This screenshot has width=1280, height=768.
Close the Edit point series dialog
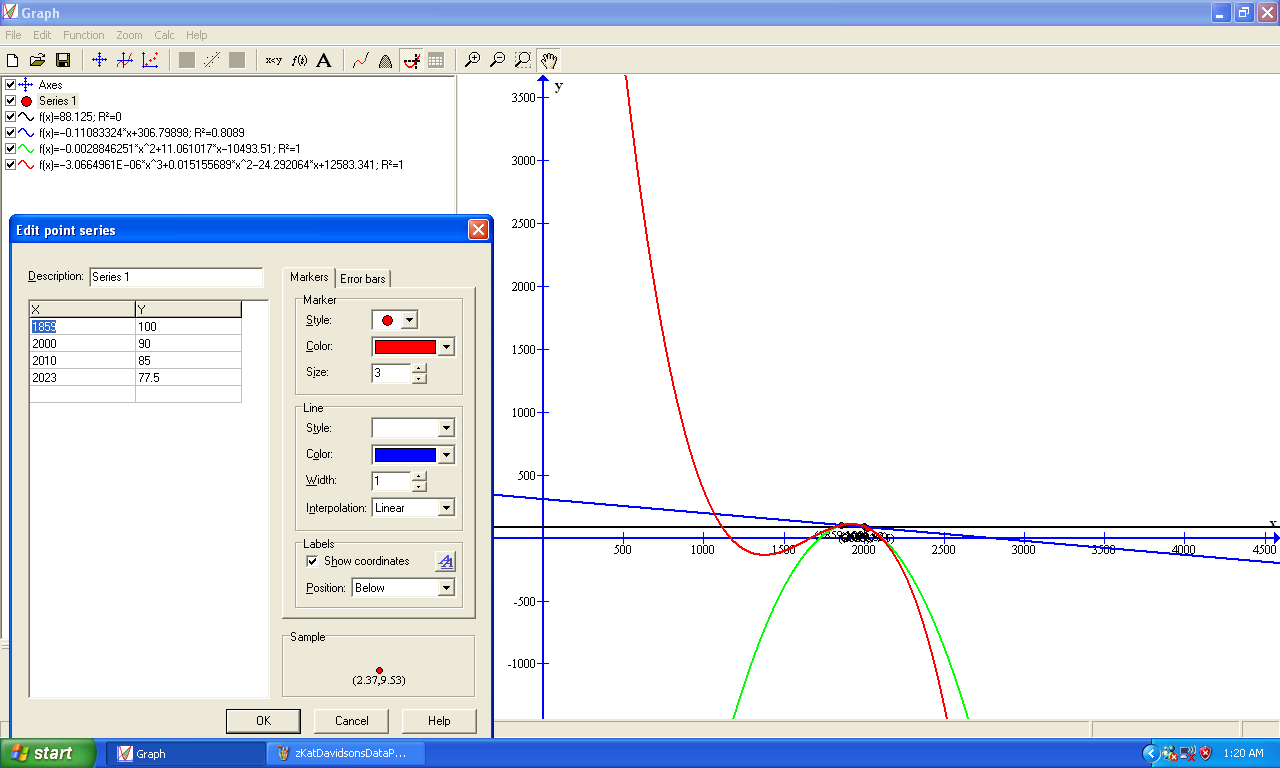(x=478, y=230)
